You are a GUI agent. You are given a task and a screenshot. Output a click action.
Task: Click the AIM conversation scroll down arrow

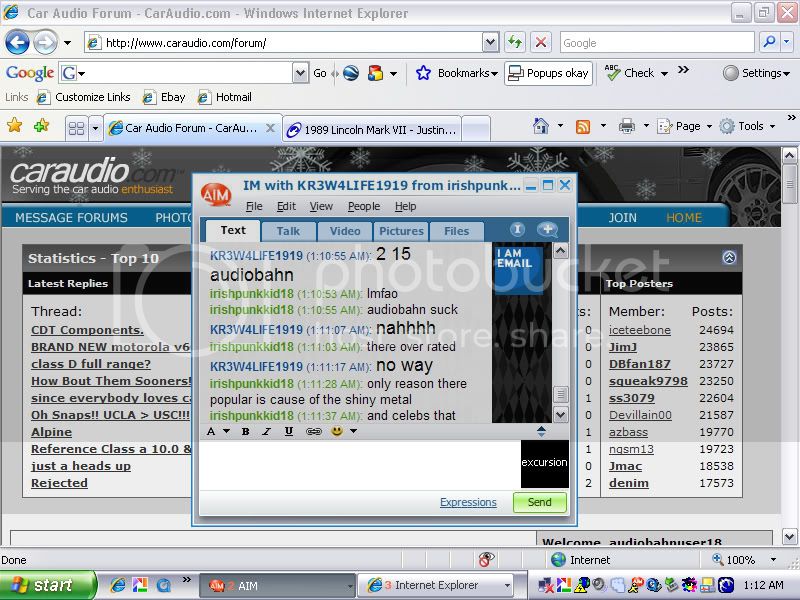(x=560, y=414)
